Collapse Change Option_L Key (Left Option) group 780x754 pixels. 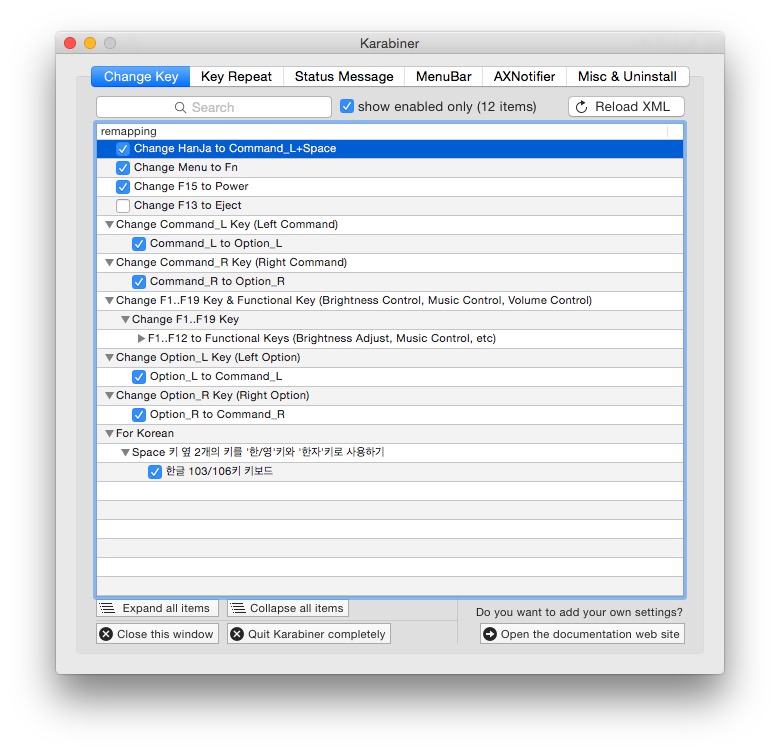(x=109, y=357)
